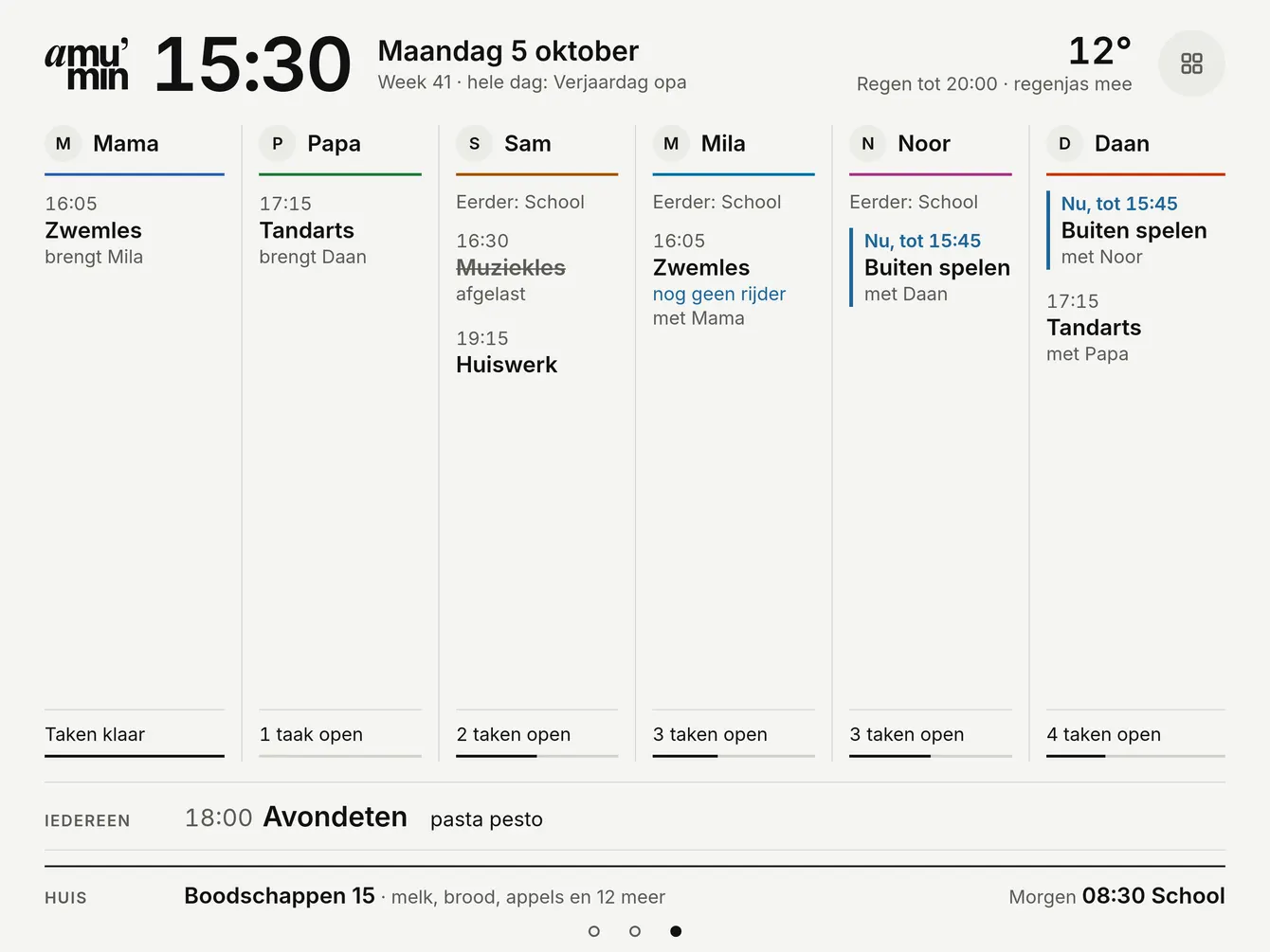Image resolution: width=1270 pixels, height=952 pixels.
Task: Open the Mama column name
Action: pyautogui.click(x=126, y=144)
